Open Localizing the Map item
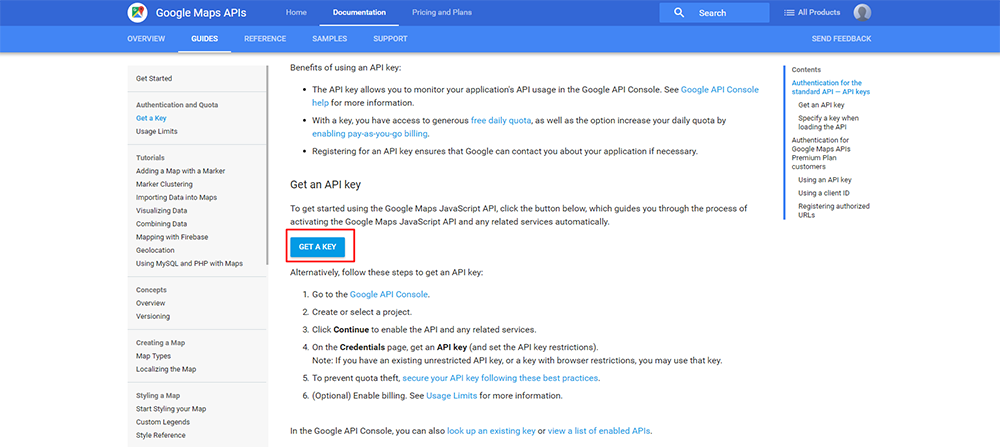The width and height of the screenshot is (1000, 447). [x=166, y=369]
